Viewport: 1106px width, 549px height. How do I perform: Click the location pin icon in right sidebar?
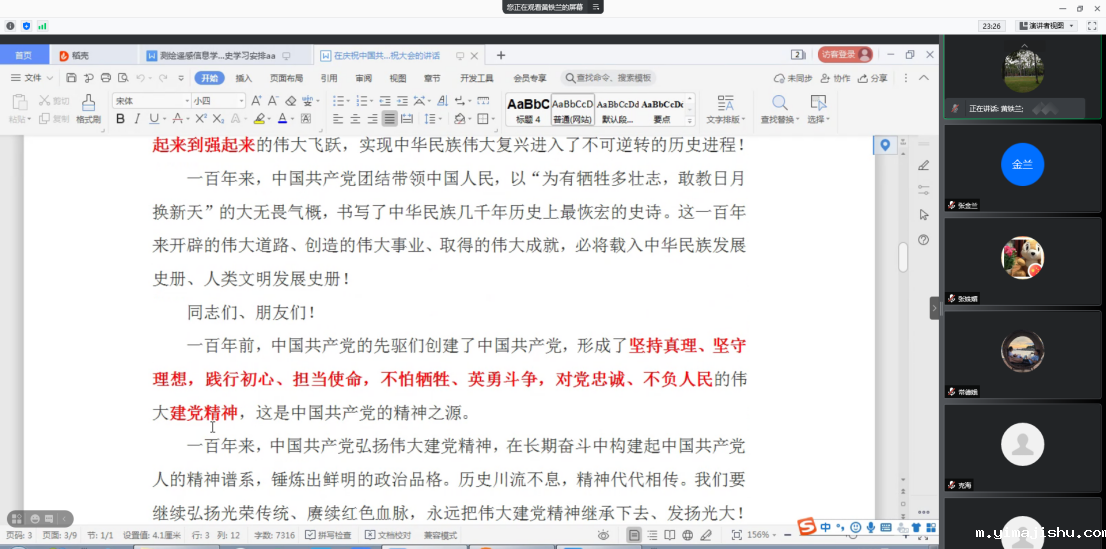[885, 146]
